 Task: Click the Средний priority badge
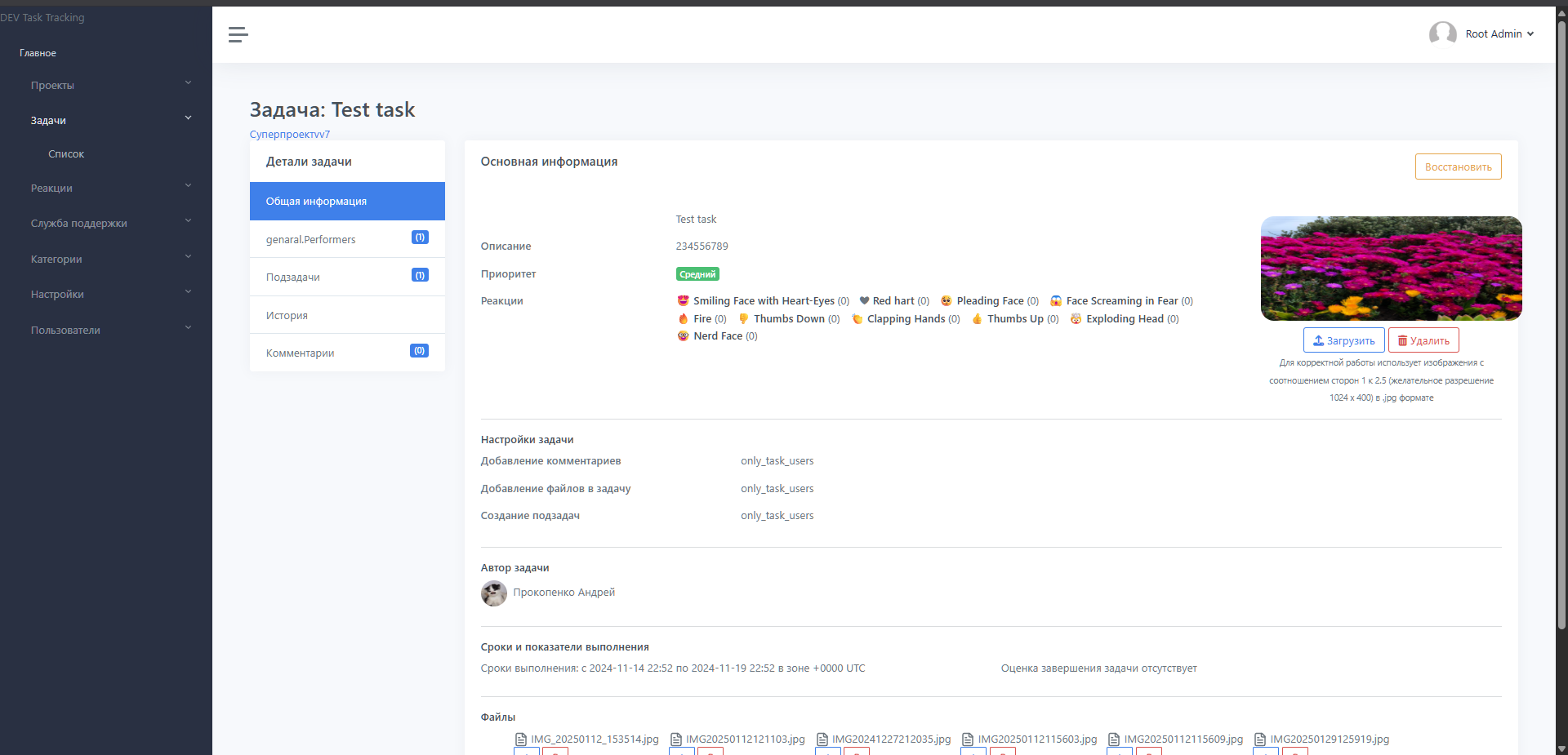pos(697,274)
